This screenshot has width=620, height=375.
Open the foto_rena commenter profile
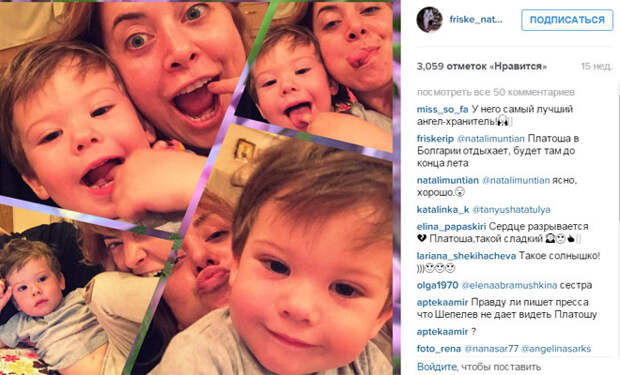[x=439, y=349]
